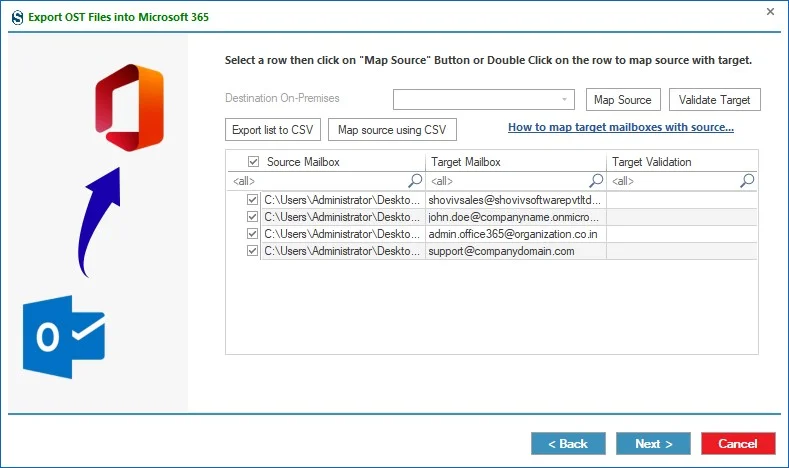The image size is (789, 468).
Task: Select source path cell in support row
Action: 343,251
